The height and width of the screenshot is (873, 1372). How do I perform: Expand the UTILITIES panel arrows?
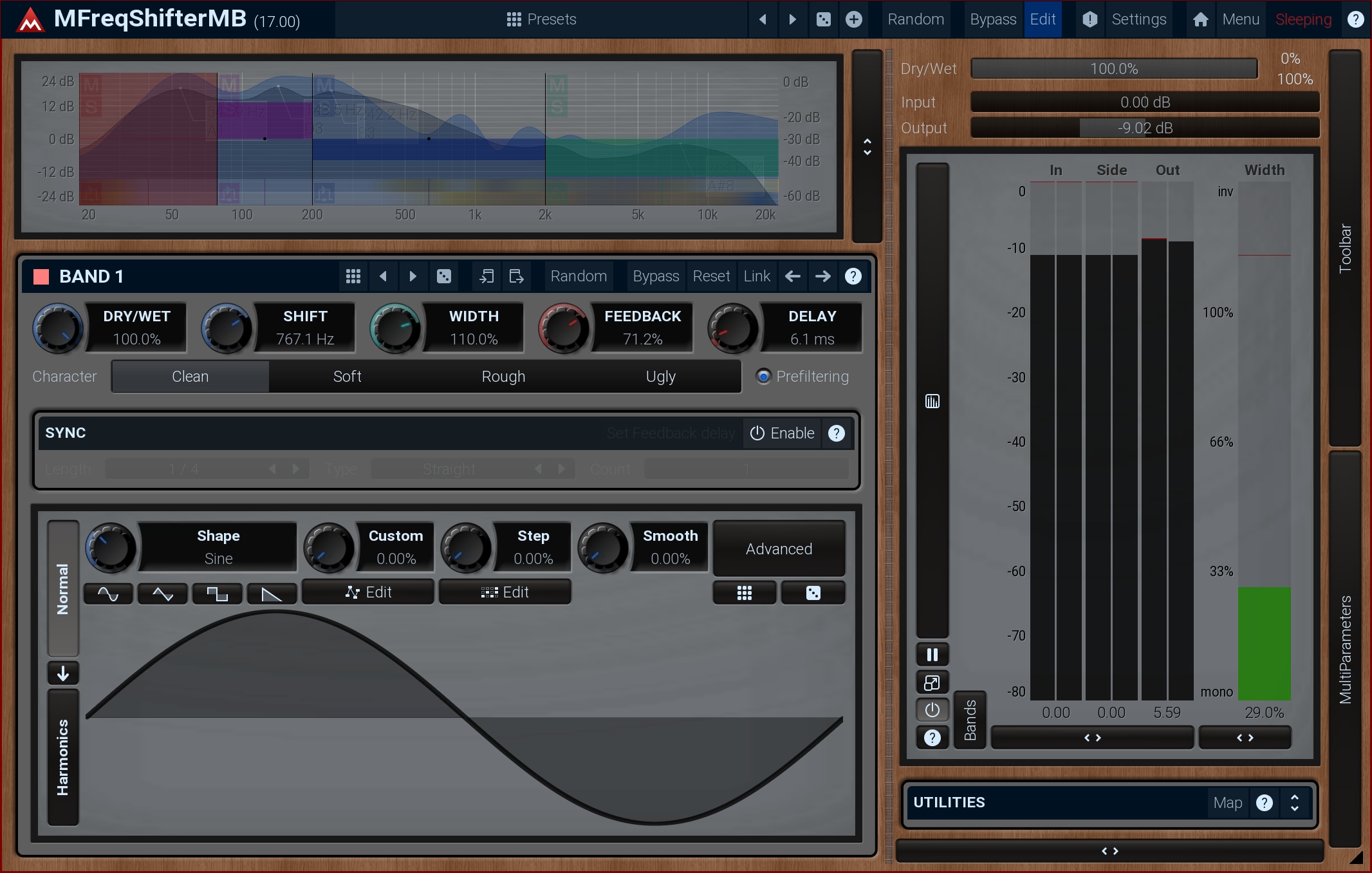point(1295,803)
